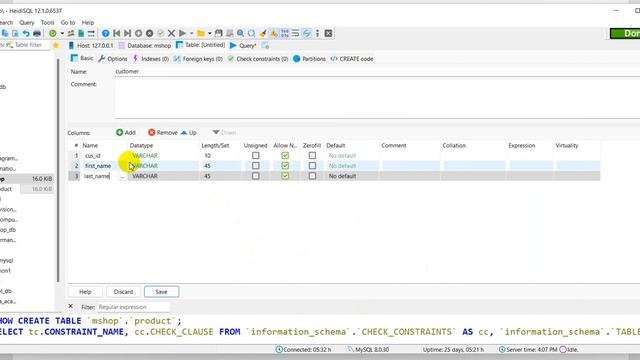The width and height of the screenshot is (640, 360).
Task: Move column Up with Up button
Action: [189, 133]
